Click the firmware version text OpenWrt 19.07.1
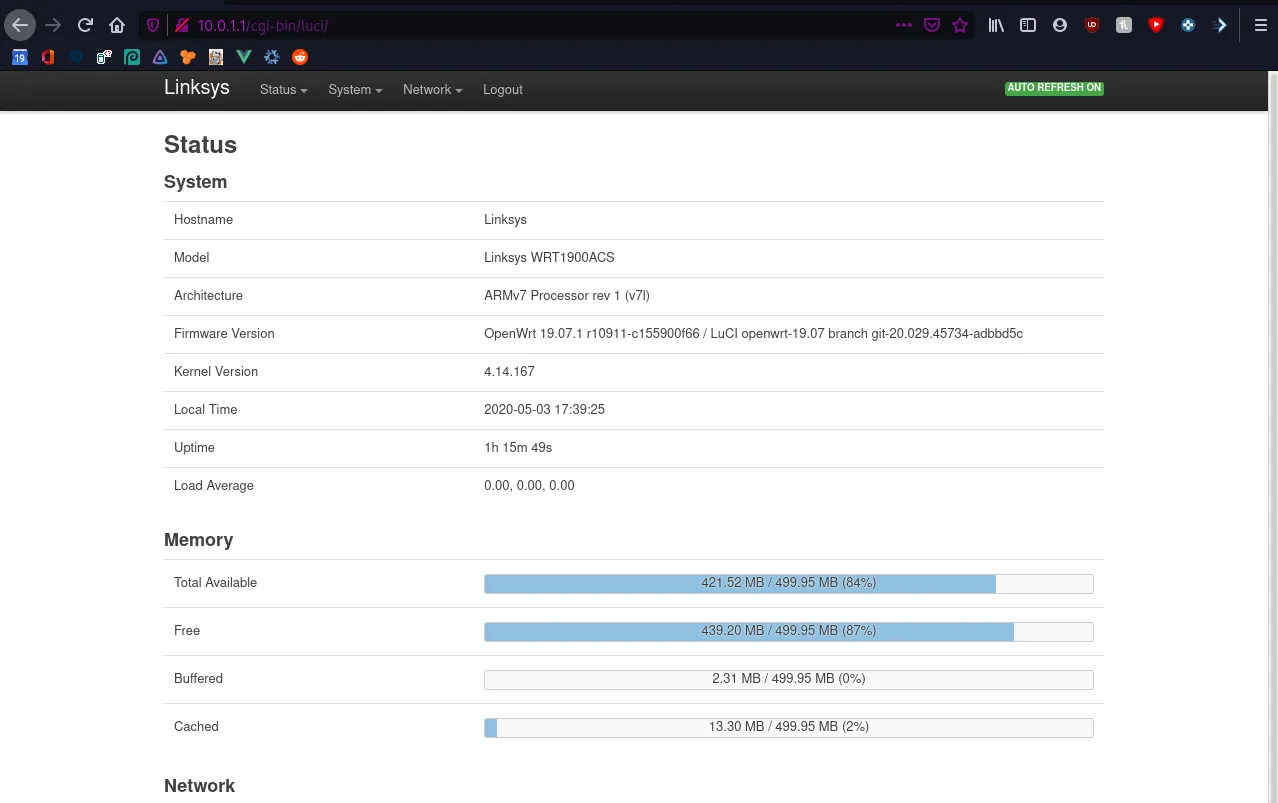The height and width of the screenshot is (803, 1278). 753,333
